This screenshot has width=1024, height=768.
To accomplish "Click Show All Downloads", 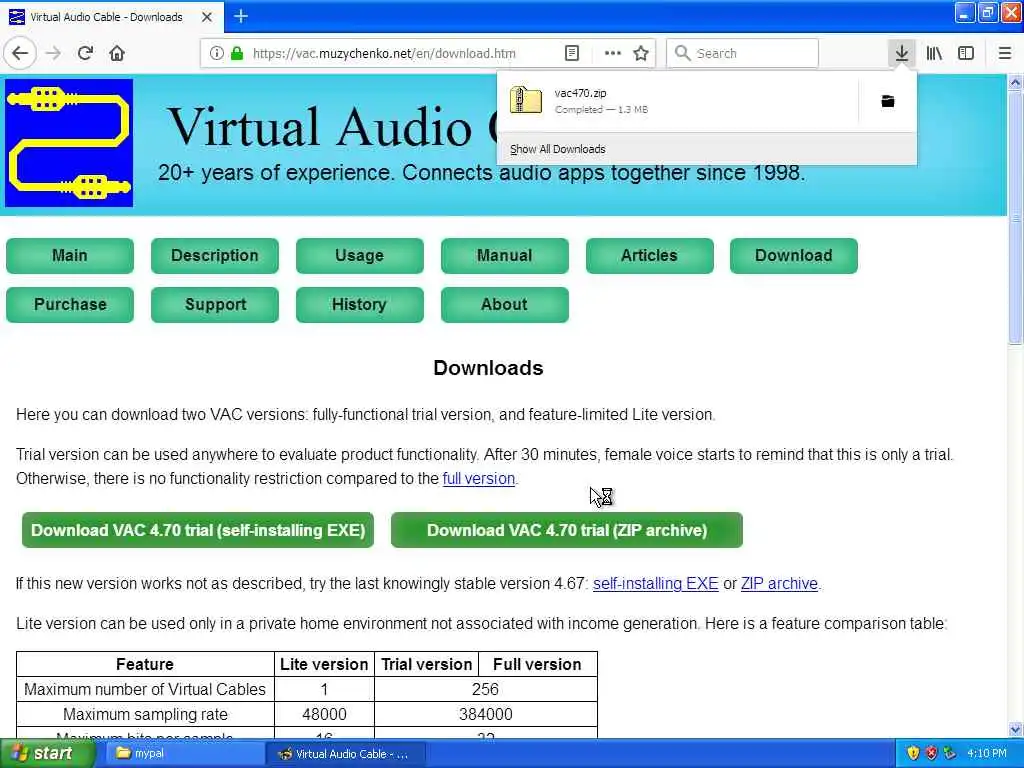I will 558,149.
